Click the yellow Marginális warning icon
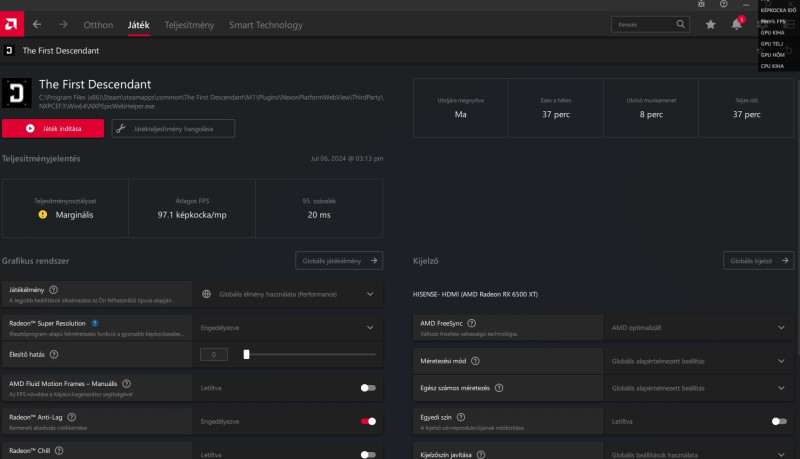This screenshot has width=800, height=459. click(x=43, y=215)
